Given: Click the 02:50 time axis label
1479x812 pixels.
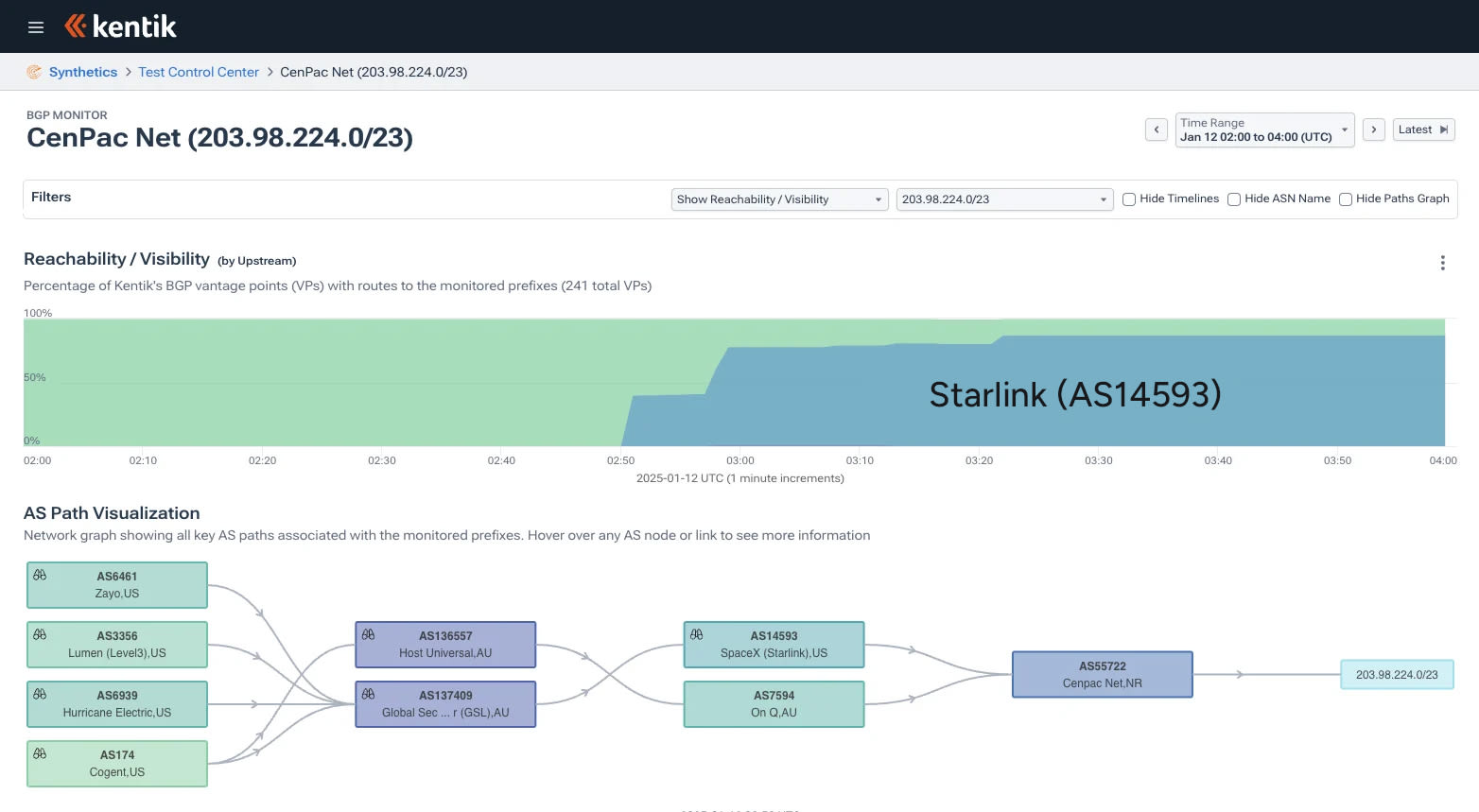Looking at the screenshot, I should 621,461.
